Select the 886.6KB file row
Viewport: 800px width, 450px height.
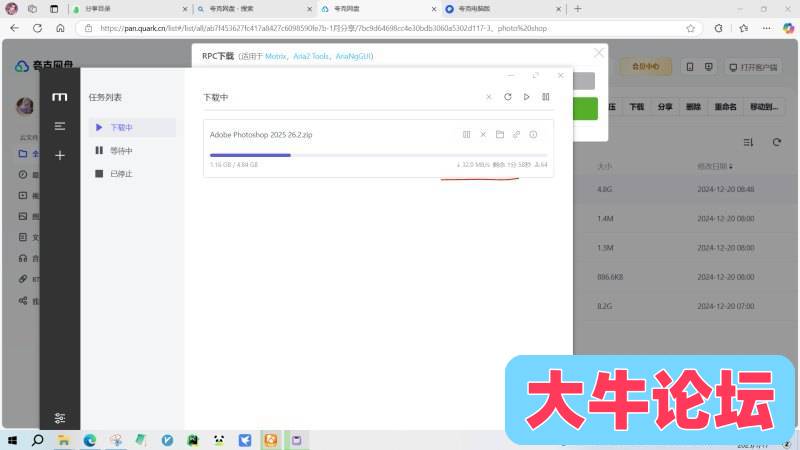coord(686,277)
